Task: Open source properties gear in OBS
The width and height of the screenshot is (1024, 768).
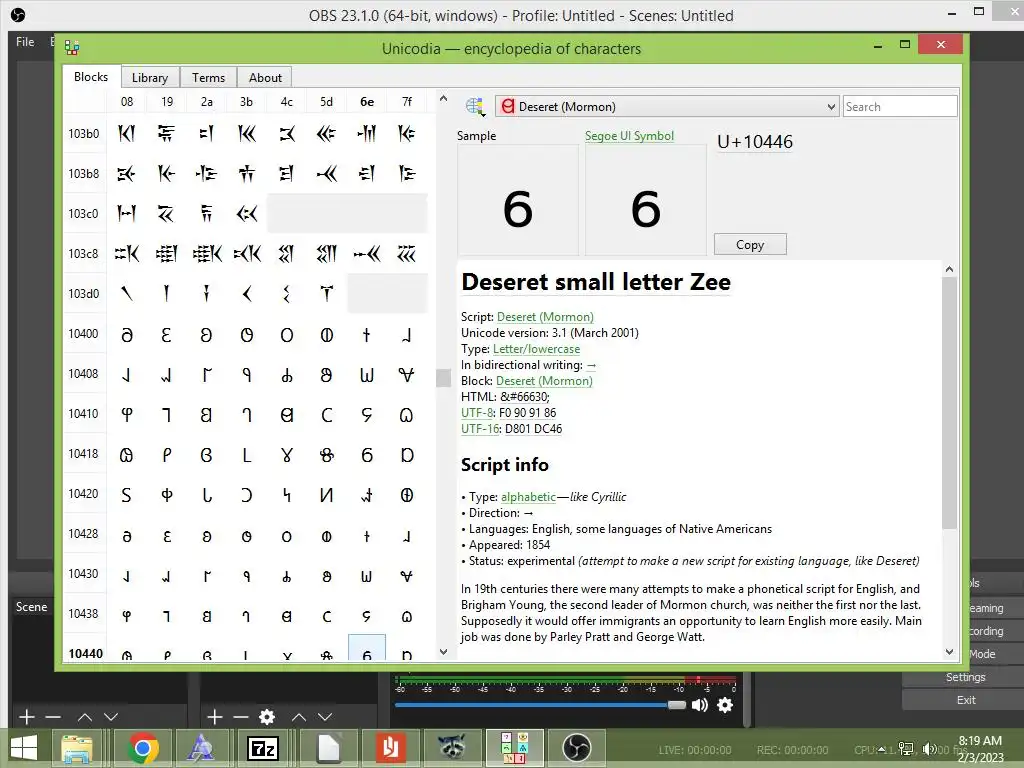Action: pos(266,717)
